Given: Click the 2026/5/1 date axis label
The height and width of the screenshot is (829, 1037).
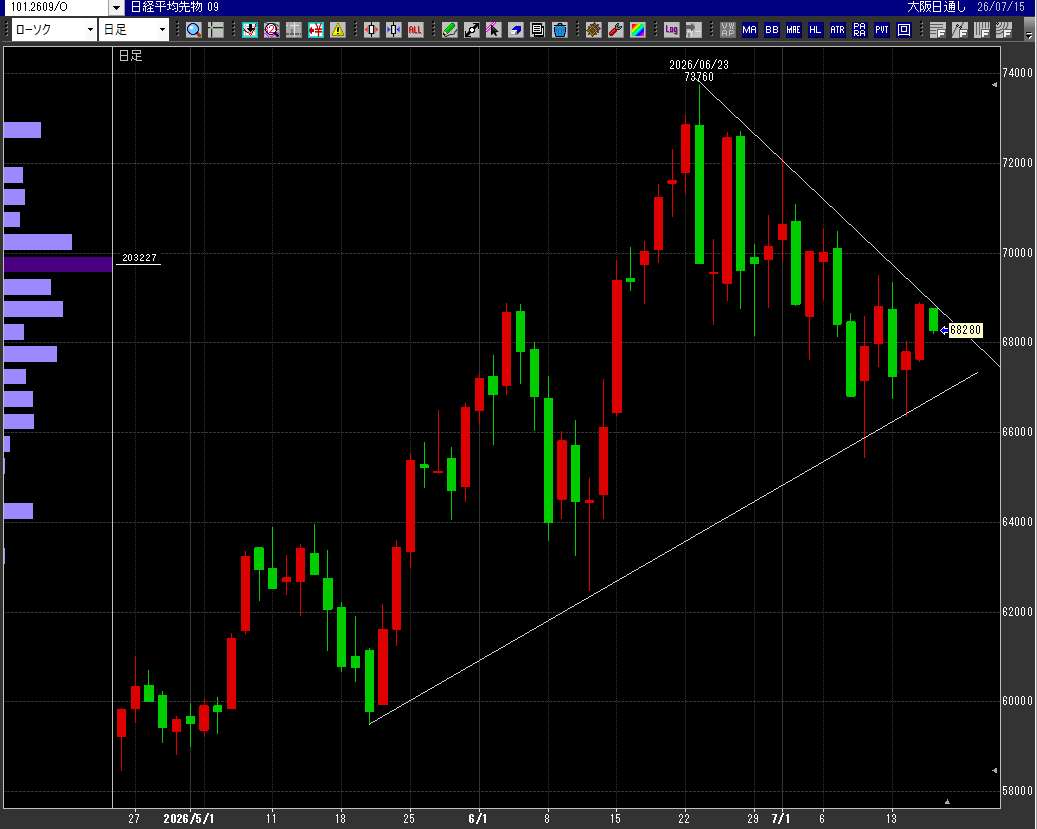Looking at the screenshot, I should pyautogui.click(x=189, y=818).
